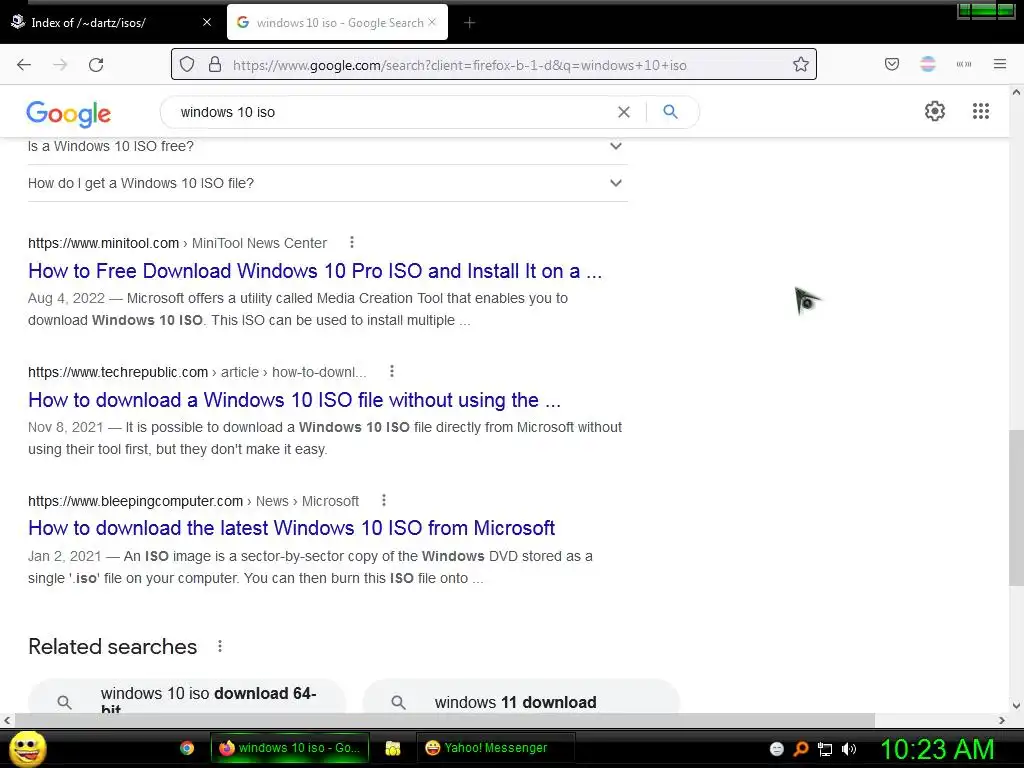Open options for the techrepublic.com result
The height and width of the screenshot is (768, 1024).
392,371
